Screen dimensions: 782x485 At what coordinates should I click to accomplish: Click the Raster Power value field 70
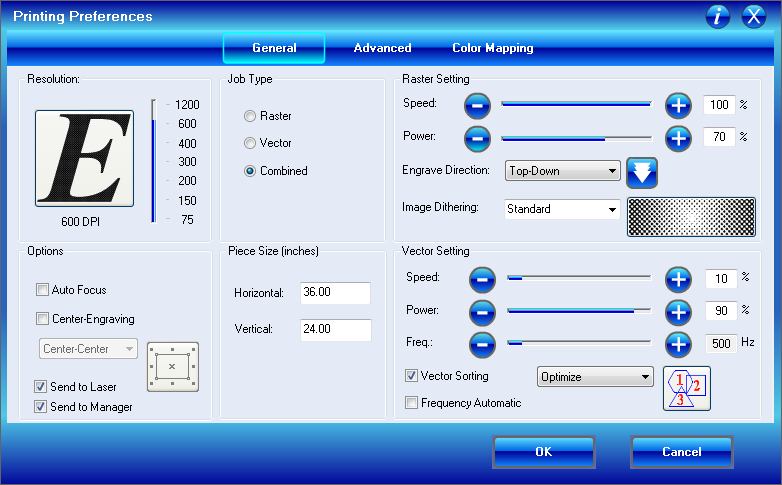(719, 137)
